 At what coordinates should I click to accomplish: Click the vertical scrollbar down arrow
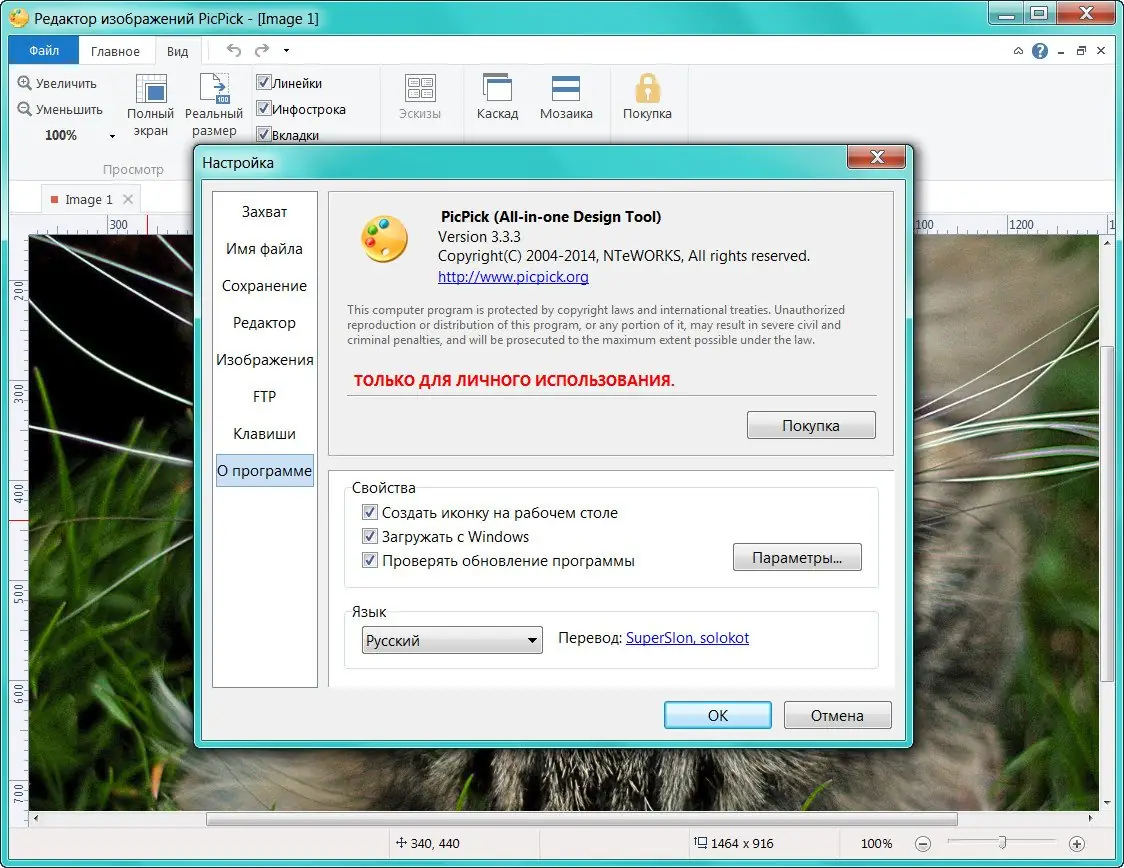pyautogui.click(x=1107, y=803)
